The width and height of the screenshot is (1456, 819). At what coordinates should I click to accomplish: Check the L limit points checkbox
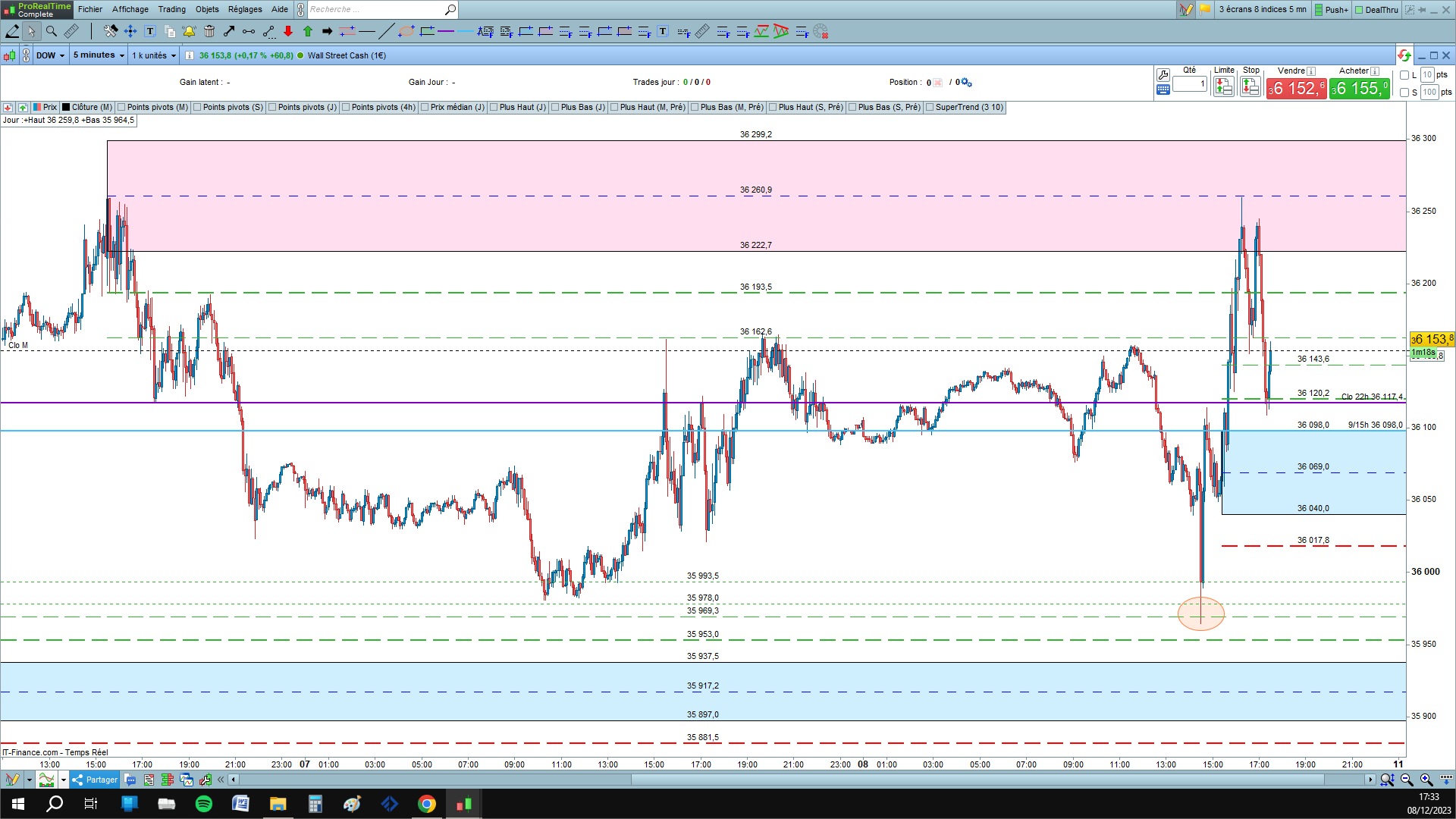tap(1404, 75)
